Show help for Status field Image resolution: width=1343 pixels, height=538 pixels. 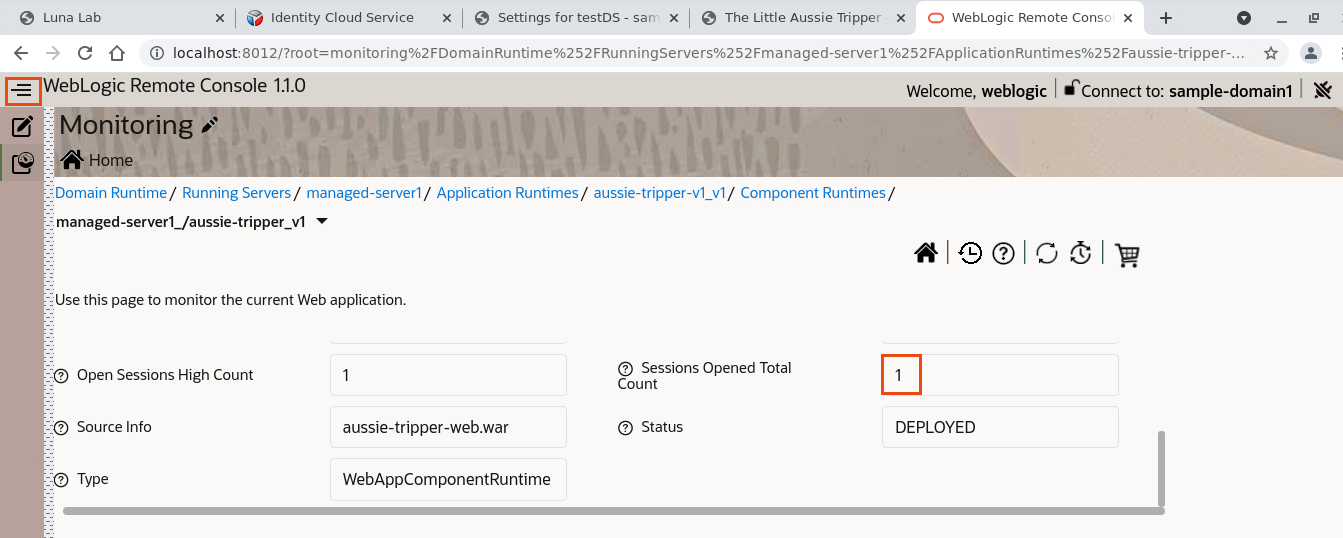(x=626, y=428)
